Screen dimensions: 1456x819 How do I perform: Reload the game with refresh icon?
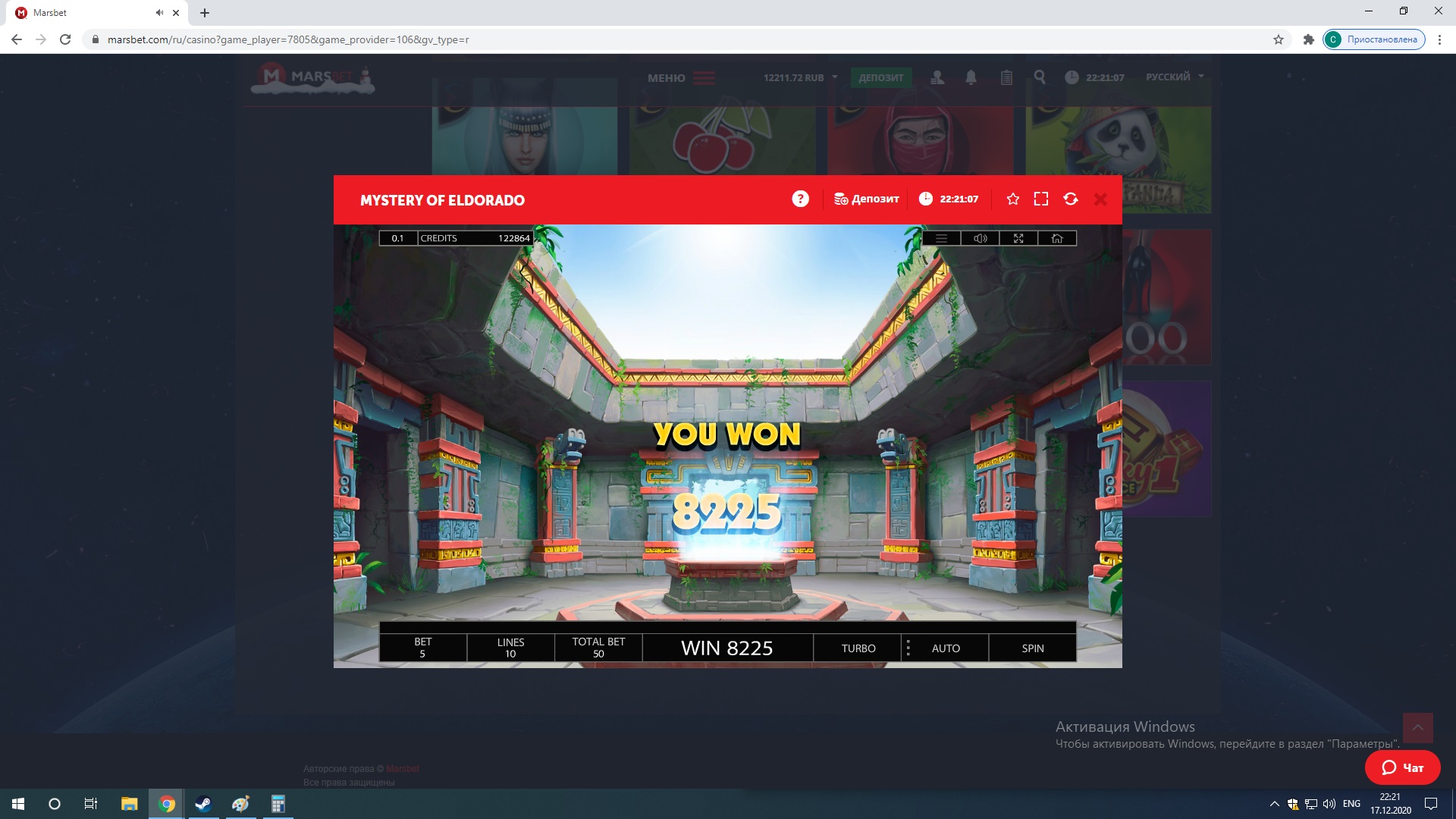click(1071, 199)
